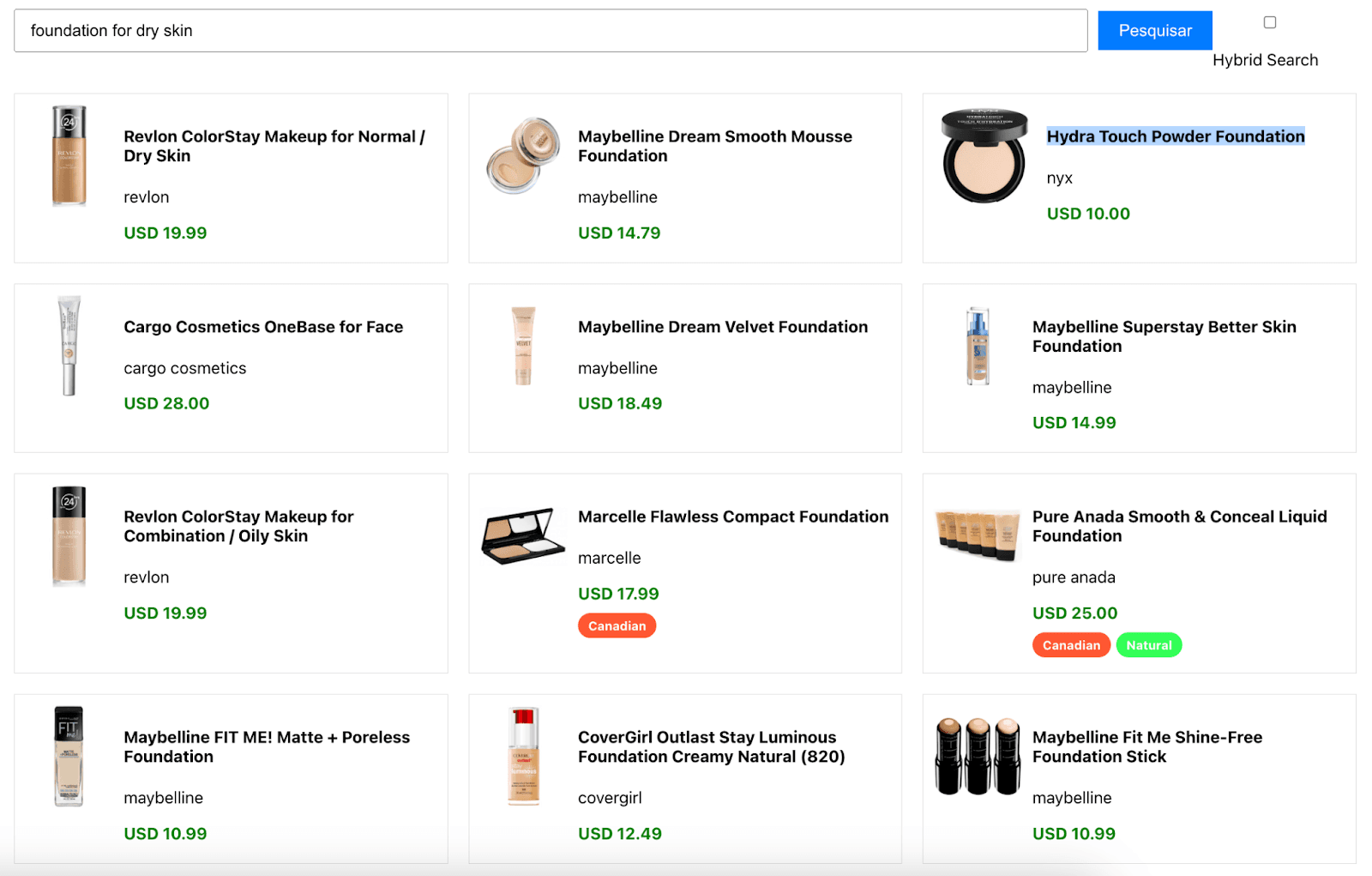Screen dimensions: 1372x876
Task: Click the nyx brand label
Action: click(1060, 178)
